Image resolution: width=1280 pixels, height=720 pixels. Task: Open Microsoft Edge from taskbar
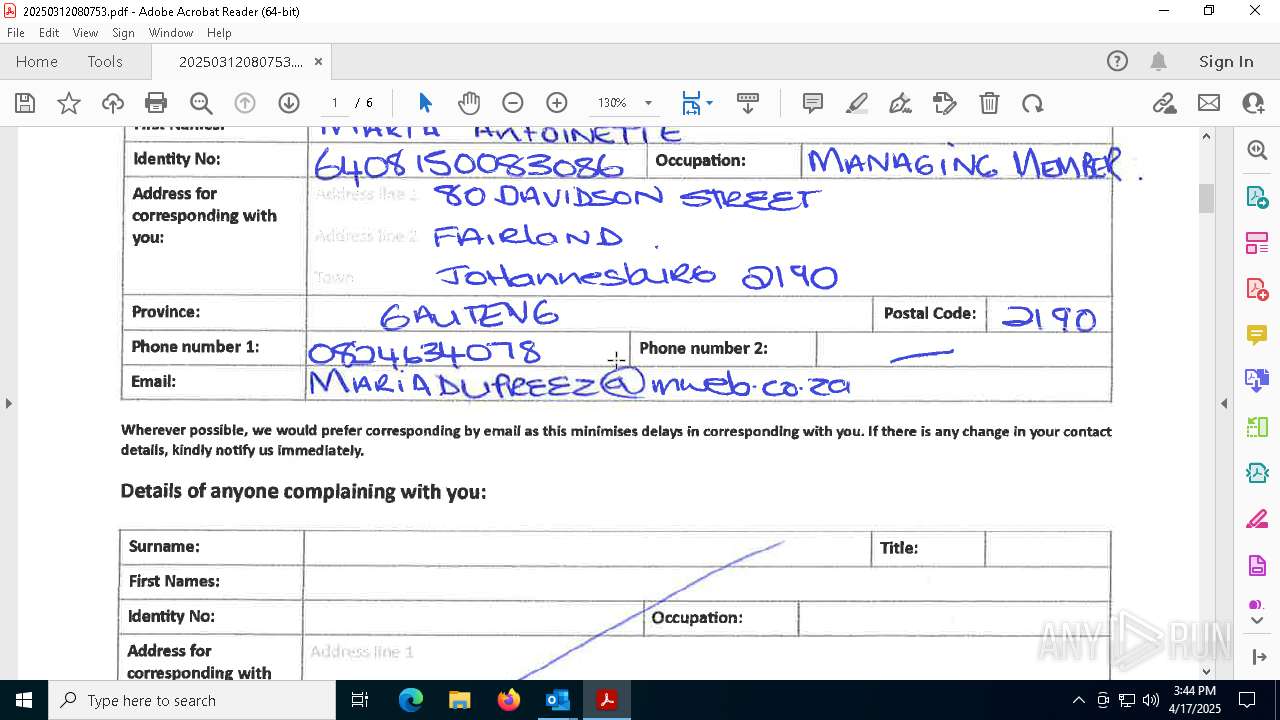tap(411, 700)
